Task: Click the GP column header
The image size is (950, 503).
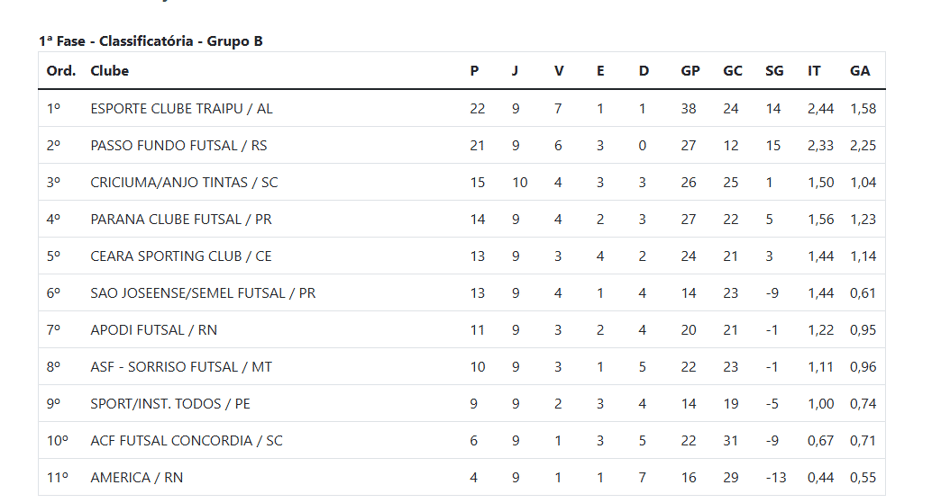Action: 690,71
